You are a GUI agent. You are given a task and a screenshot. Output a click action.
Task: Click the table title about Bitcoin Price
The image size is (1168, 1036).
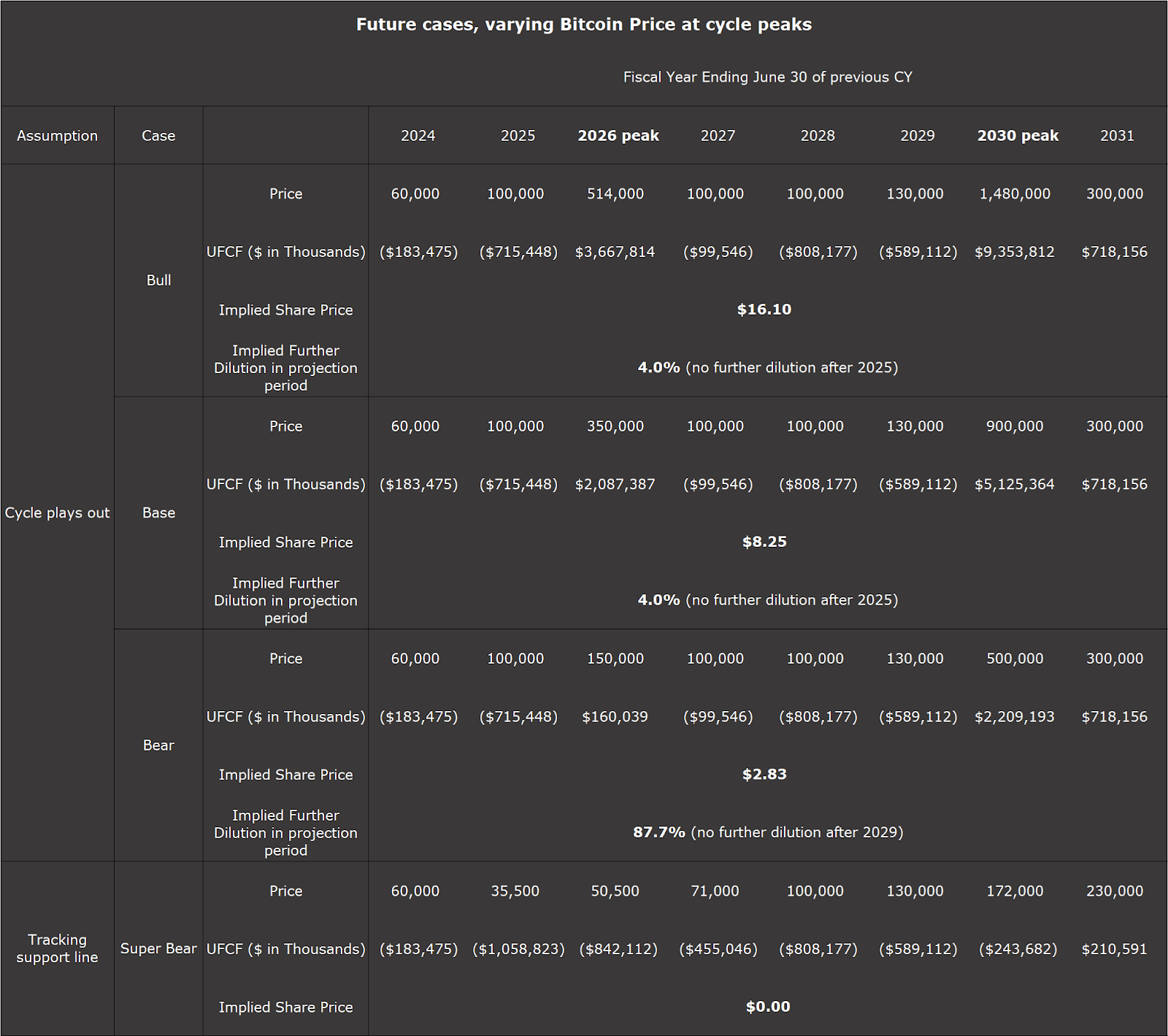pyautogui.click(x=583, y=24)
